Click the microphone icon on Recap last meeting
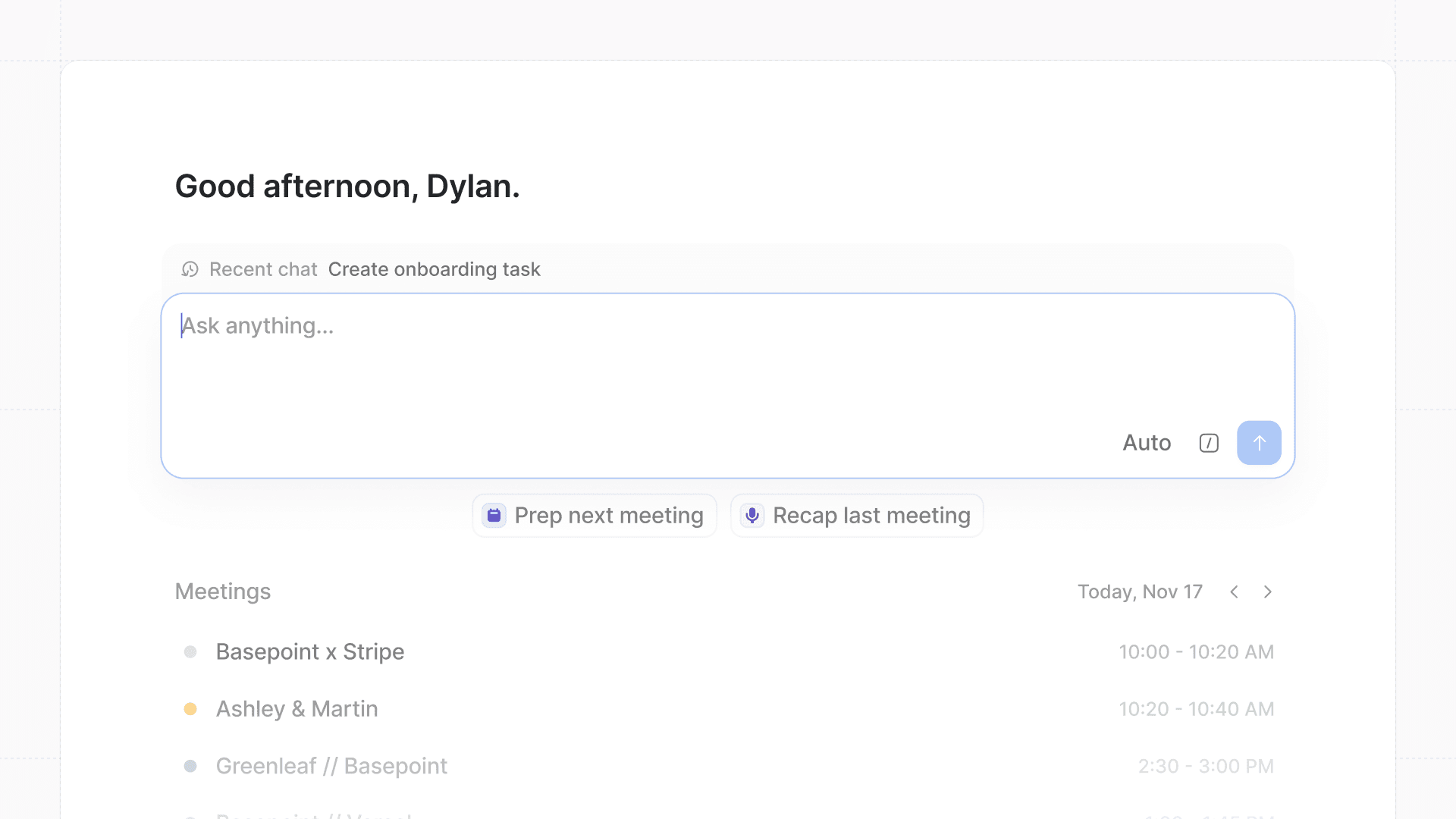1456x819 pixels. point(752,515)
